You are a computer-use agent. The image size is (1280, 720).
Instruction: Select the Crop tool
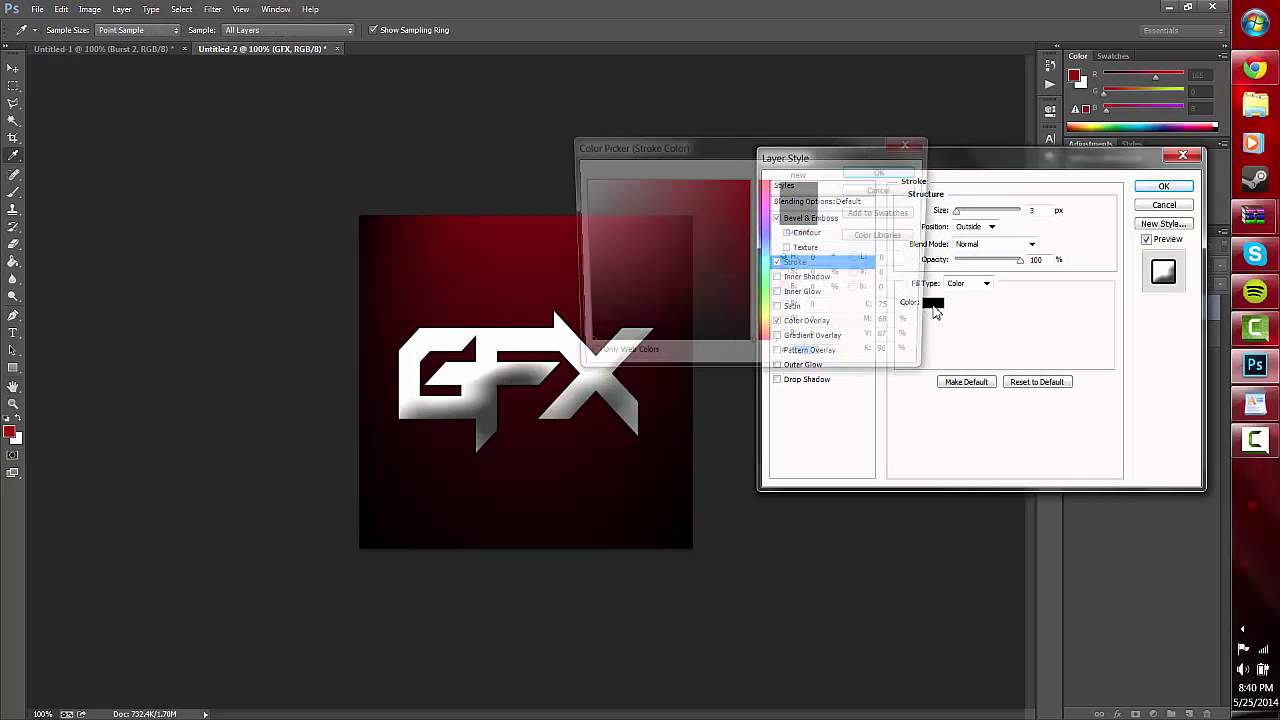(13, 138)
